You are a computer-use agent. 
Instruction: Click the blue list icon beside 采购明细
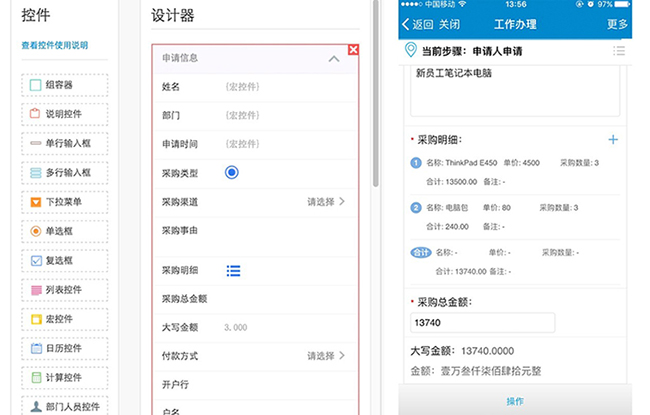coord(233,271)
